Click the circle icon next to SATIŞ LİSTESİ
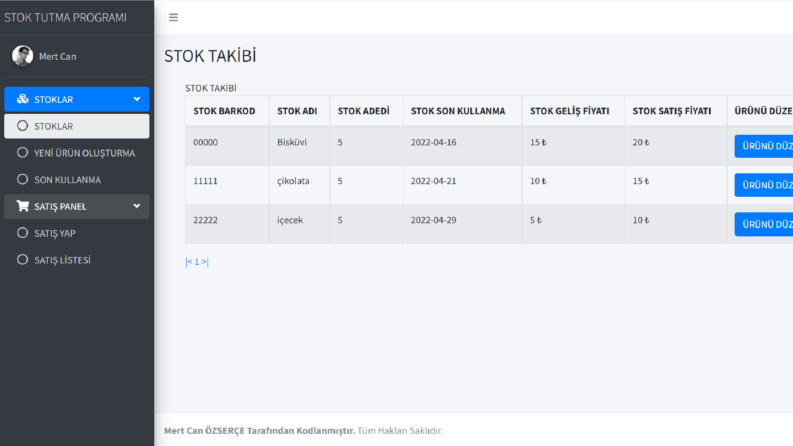Viewport: 793px width, 446px height. click(22, 260)
